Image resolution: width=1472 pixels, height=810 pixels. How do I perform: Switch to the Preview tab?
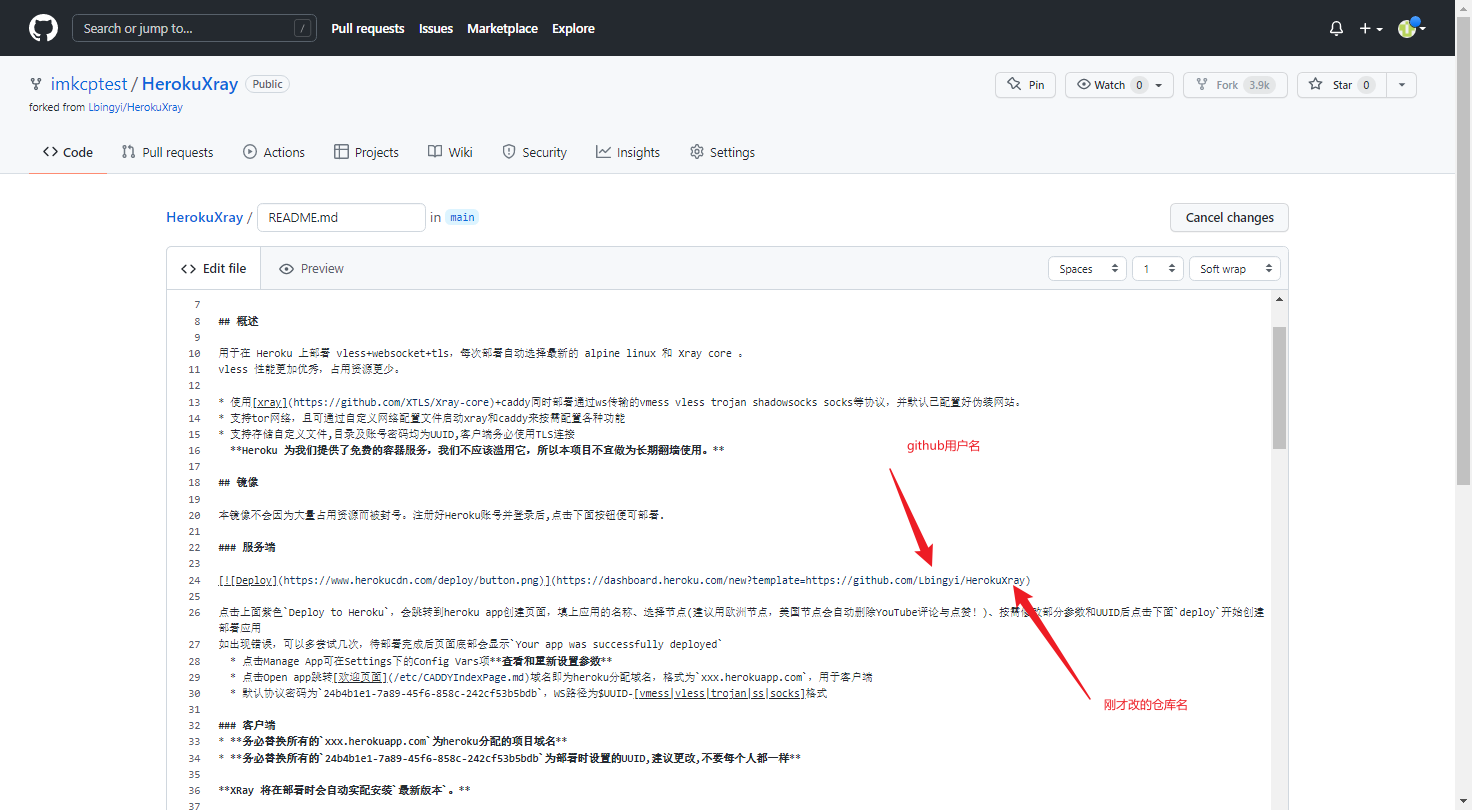click(311, 269)
